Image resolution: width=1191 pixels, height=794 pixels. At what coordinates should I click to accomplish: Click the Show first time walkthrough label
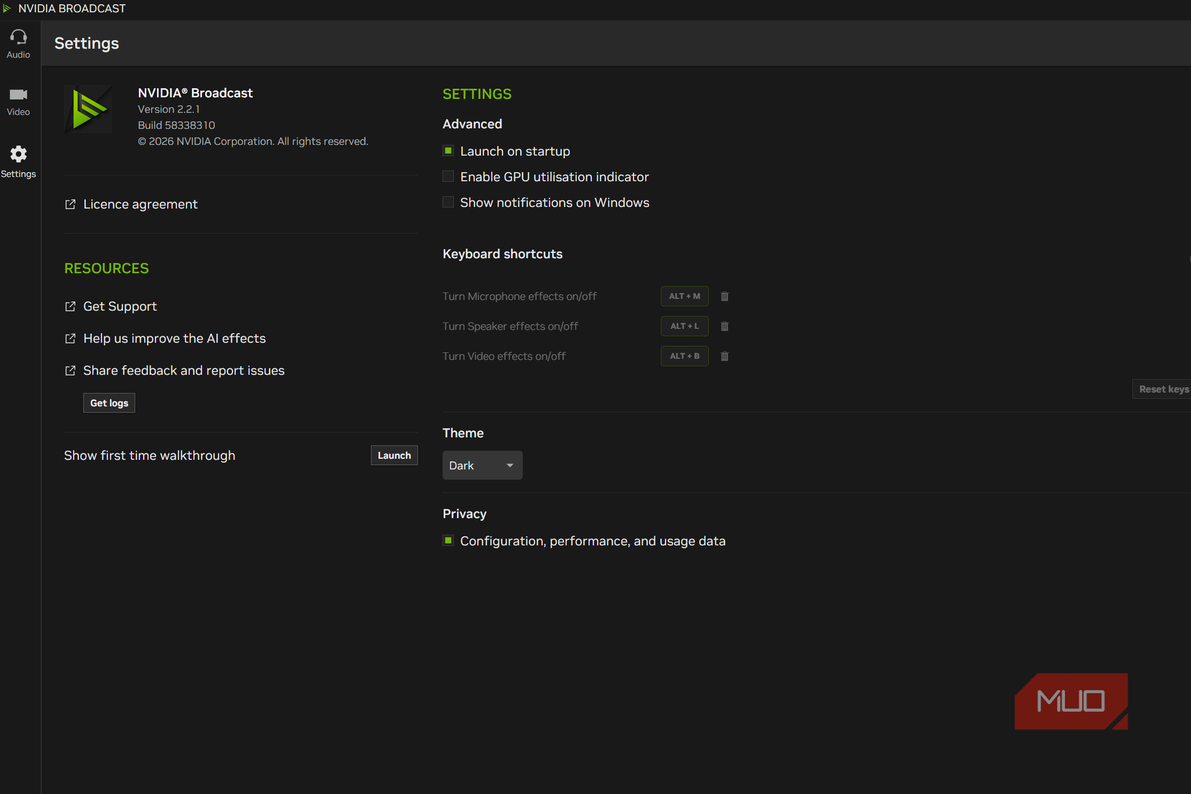click(x=150, y=455)
